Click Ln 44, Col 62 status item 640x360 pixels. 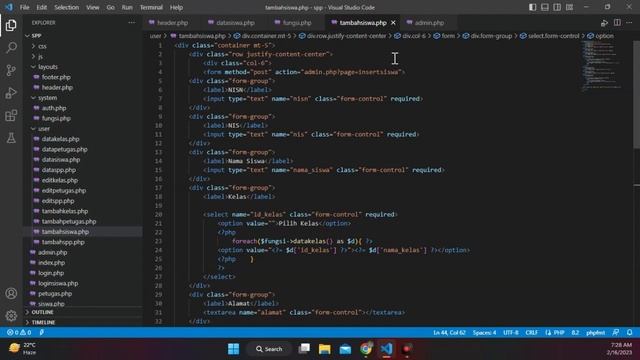click(449, 332)
